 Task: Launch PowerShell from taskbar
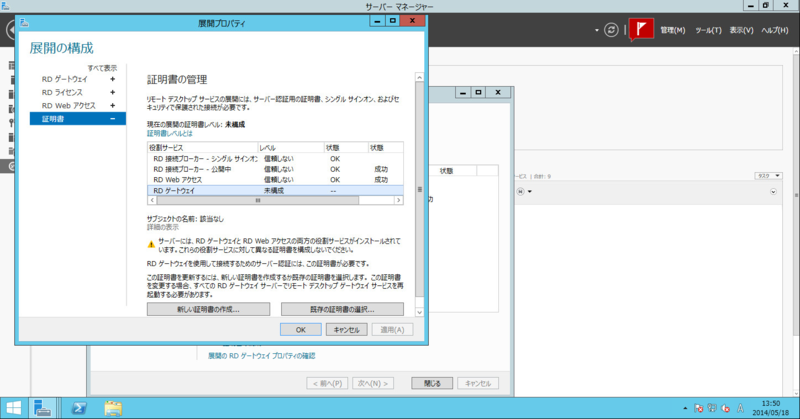click(x=79, y=408)
